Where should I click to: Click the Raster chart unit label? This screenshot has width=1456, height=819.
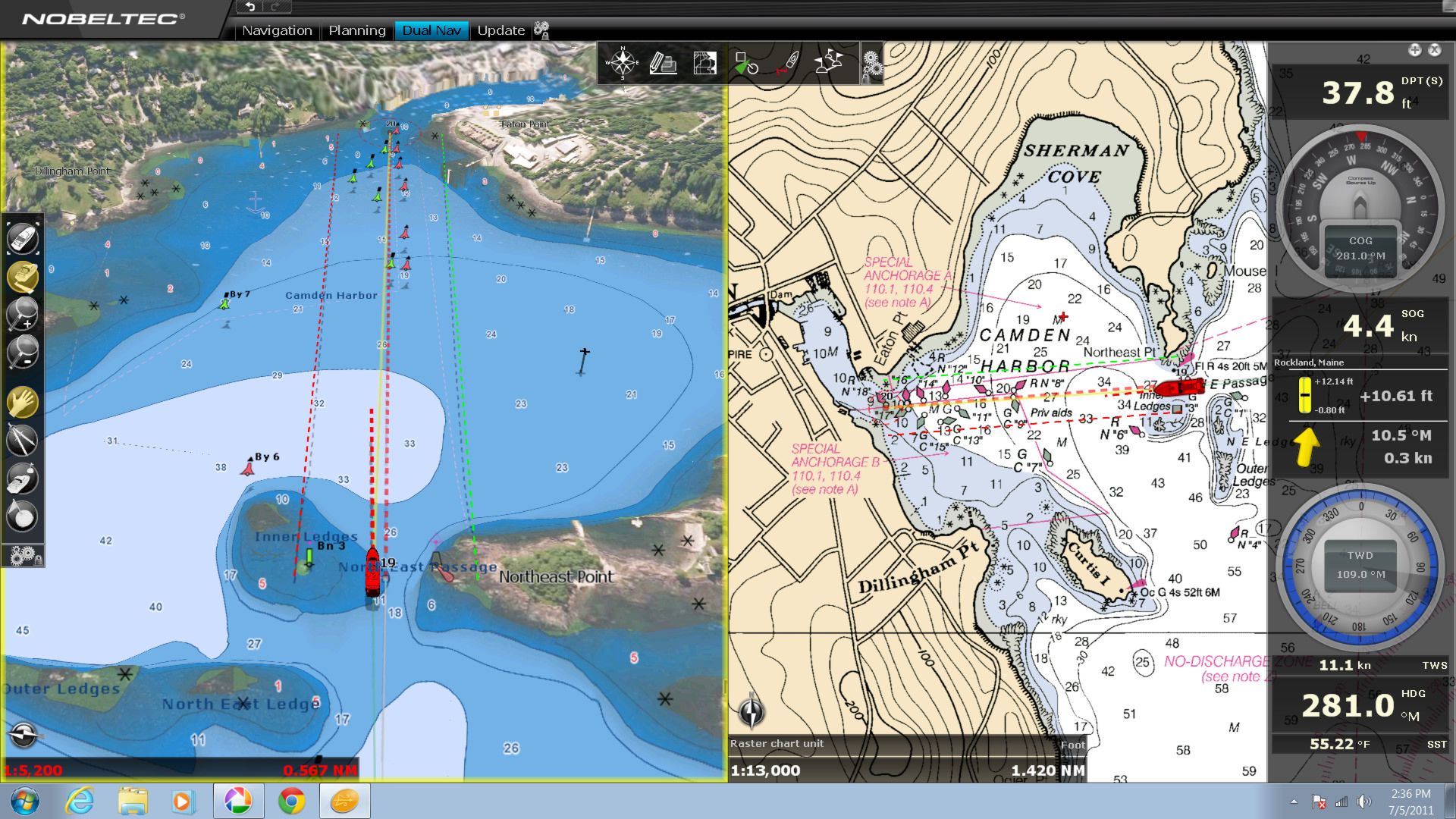pos(777,744)
